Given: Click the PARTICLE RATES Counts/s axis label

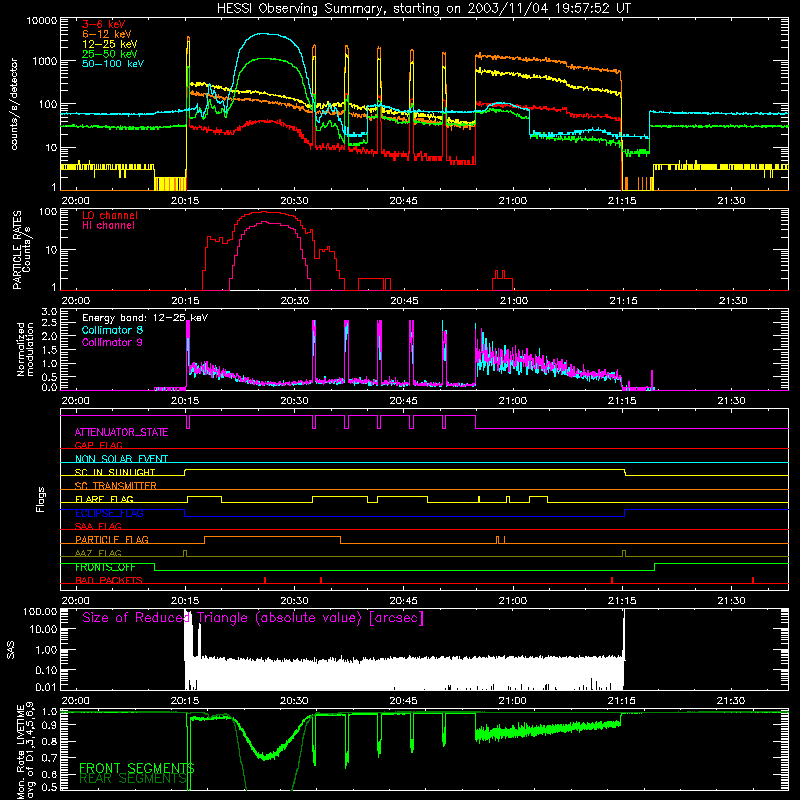Looking at the screenshot, I should point(21,250).
